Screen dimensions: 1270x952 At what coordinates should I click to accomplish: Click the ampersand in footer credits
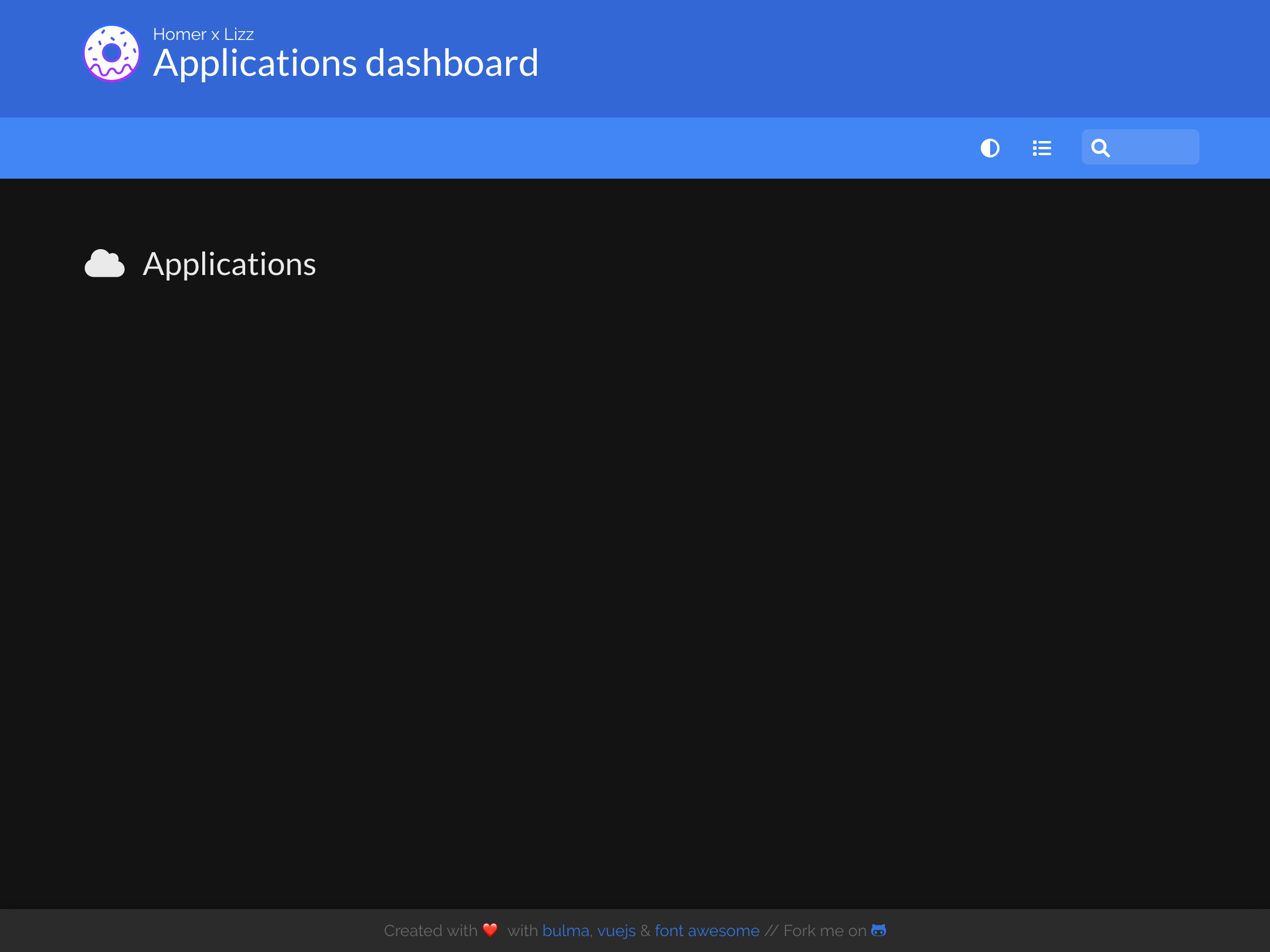tap(645, 931)
